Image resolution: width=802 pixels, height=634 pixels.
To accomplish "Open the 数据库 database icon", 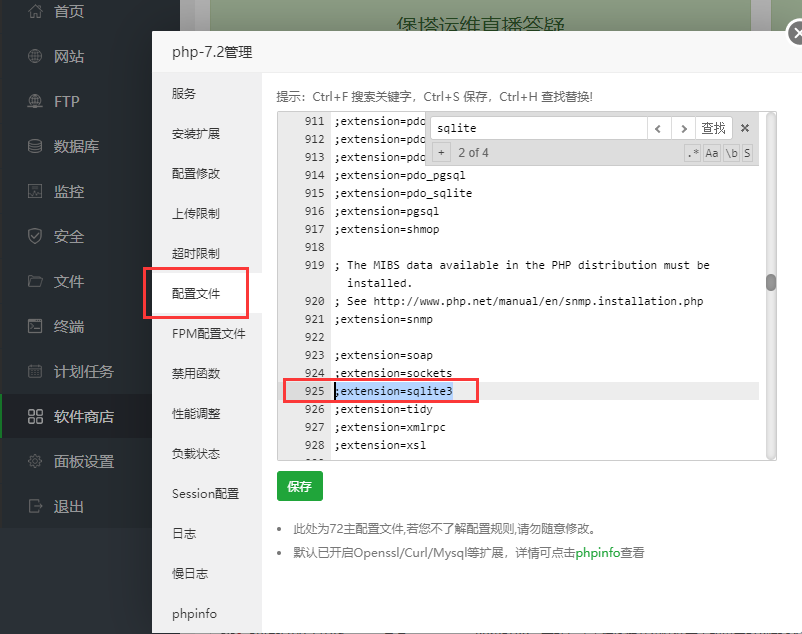I will [x=36, y=147].
